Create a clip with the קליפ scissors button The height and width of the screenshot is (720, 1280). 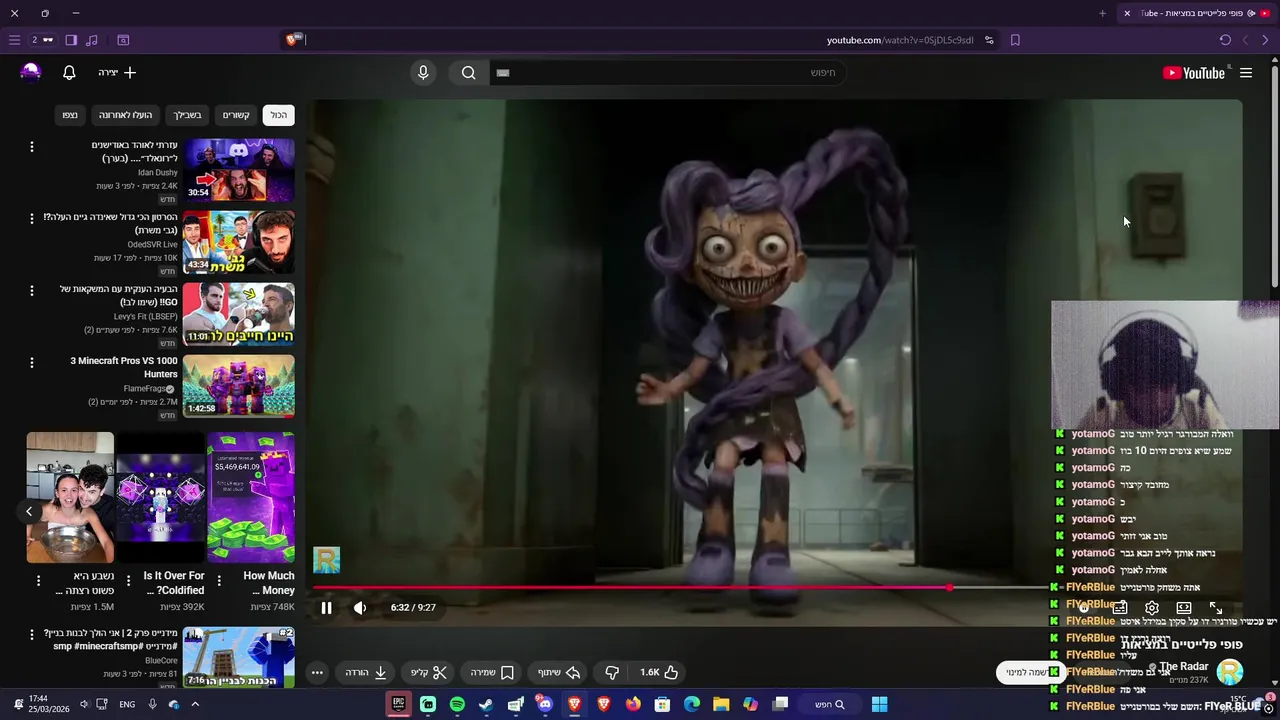pos(429,672)
